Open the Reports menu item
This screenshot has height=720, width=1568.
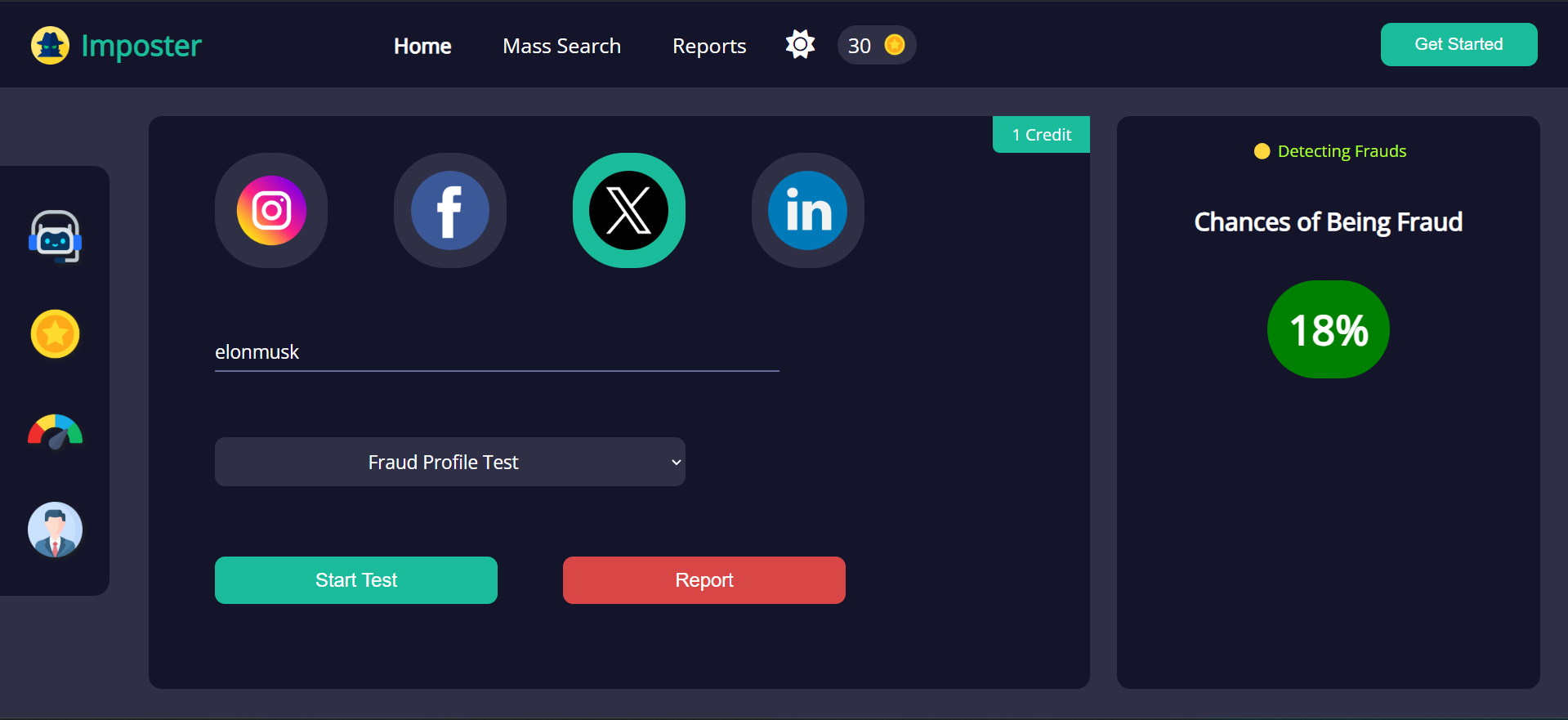pyautogui.click(x=709, y=46)
